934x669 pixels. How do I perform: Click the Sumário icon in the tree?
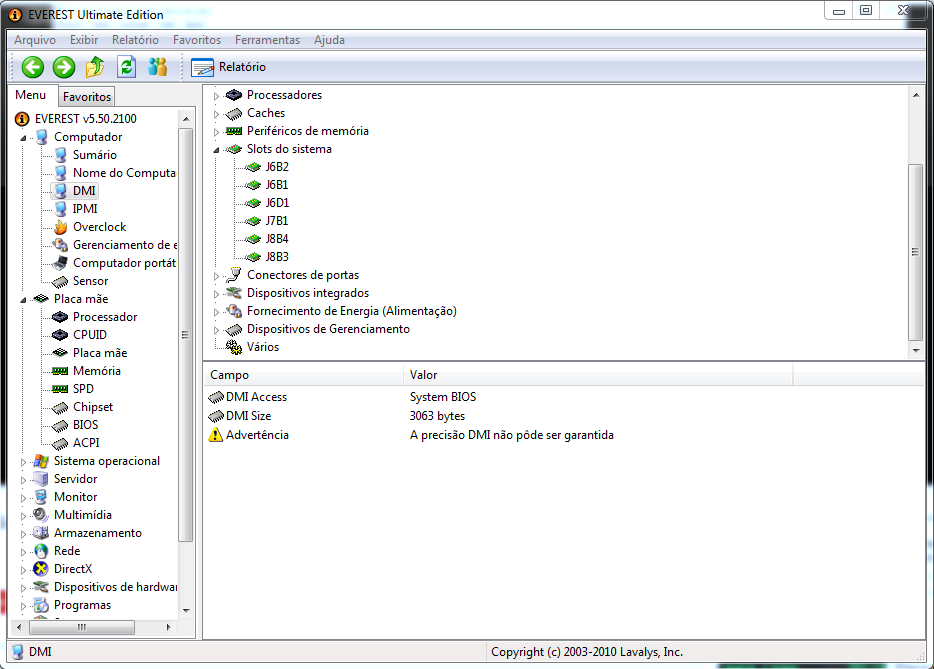[60, 155]
